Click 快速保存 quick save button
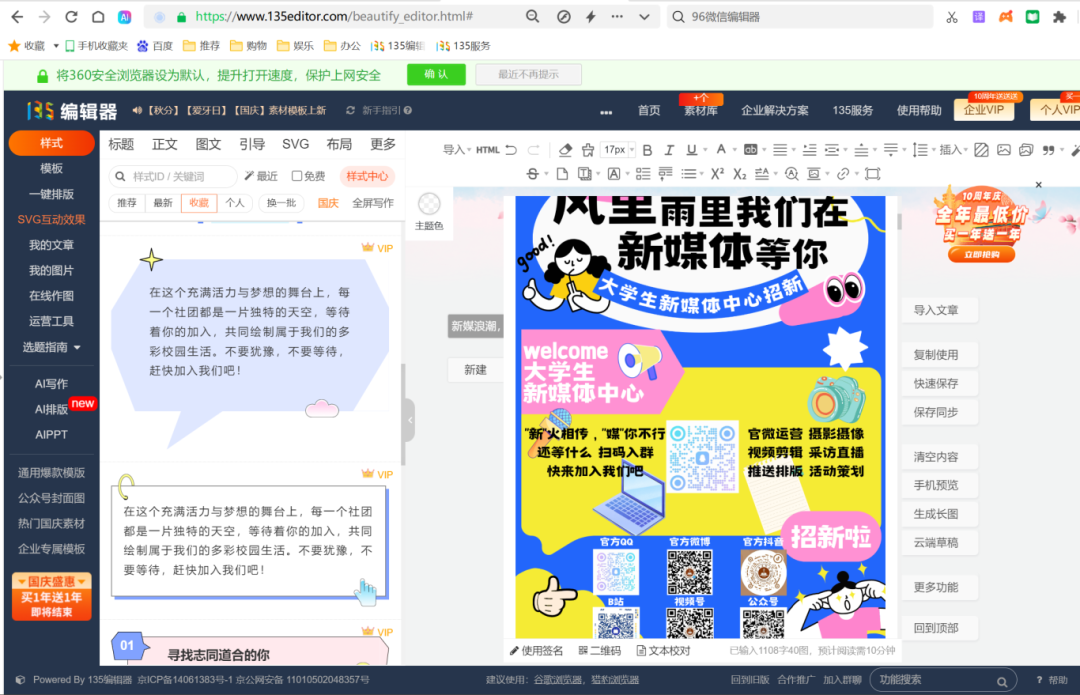The image size is (1080, 695). coord(935,383)
